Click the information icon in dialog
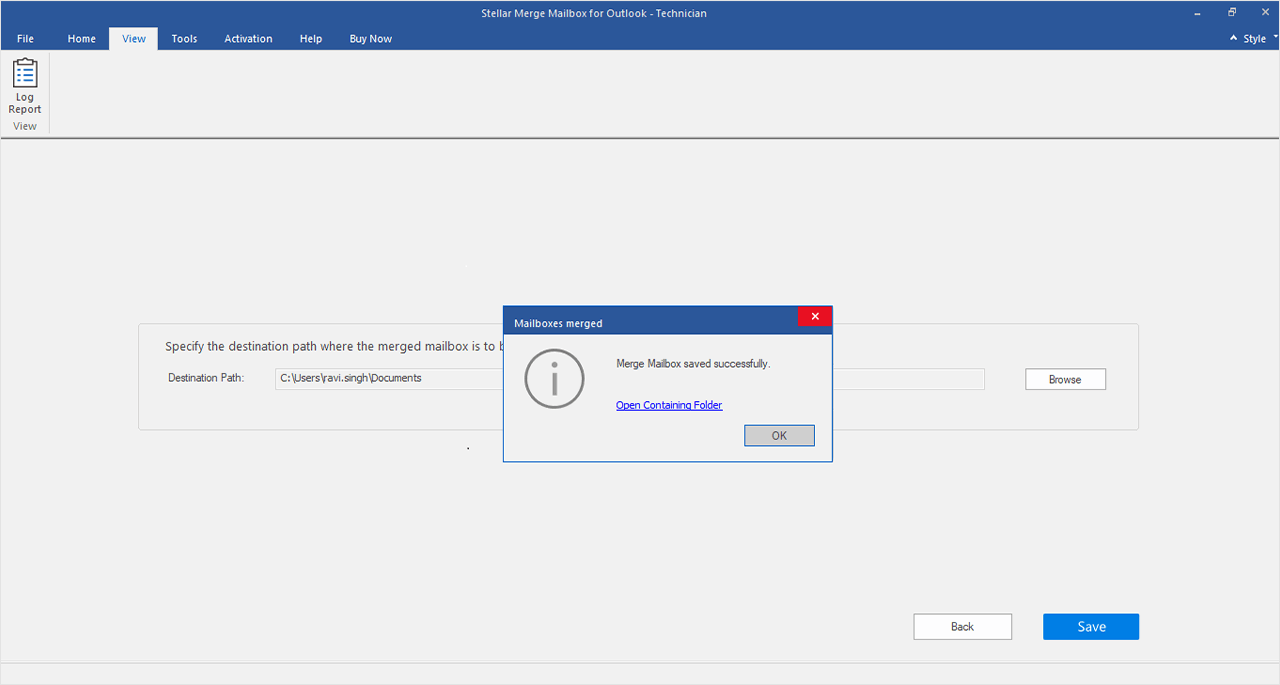This screenshot has height=685, width=1280. click(x=554, y=378)
